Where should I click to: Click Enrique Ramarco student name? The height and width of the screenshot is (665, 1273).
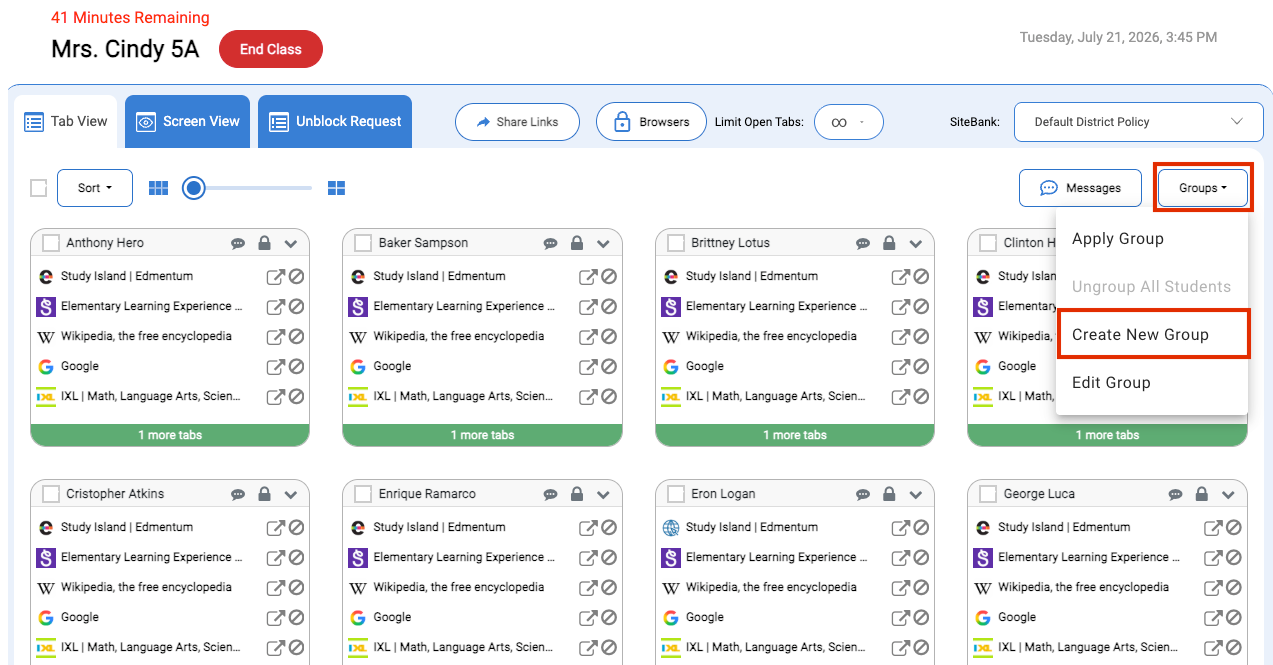427,494
